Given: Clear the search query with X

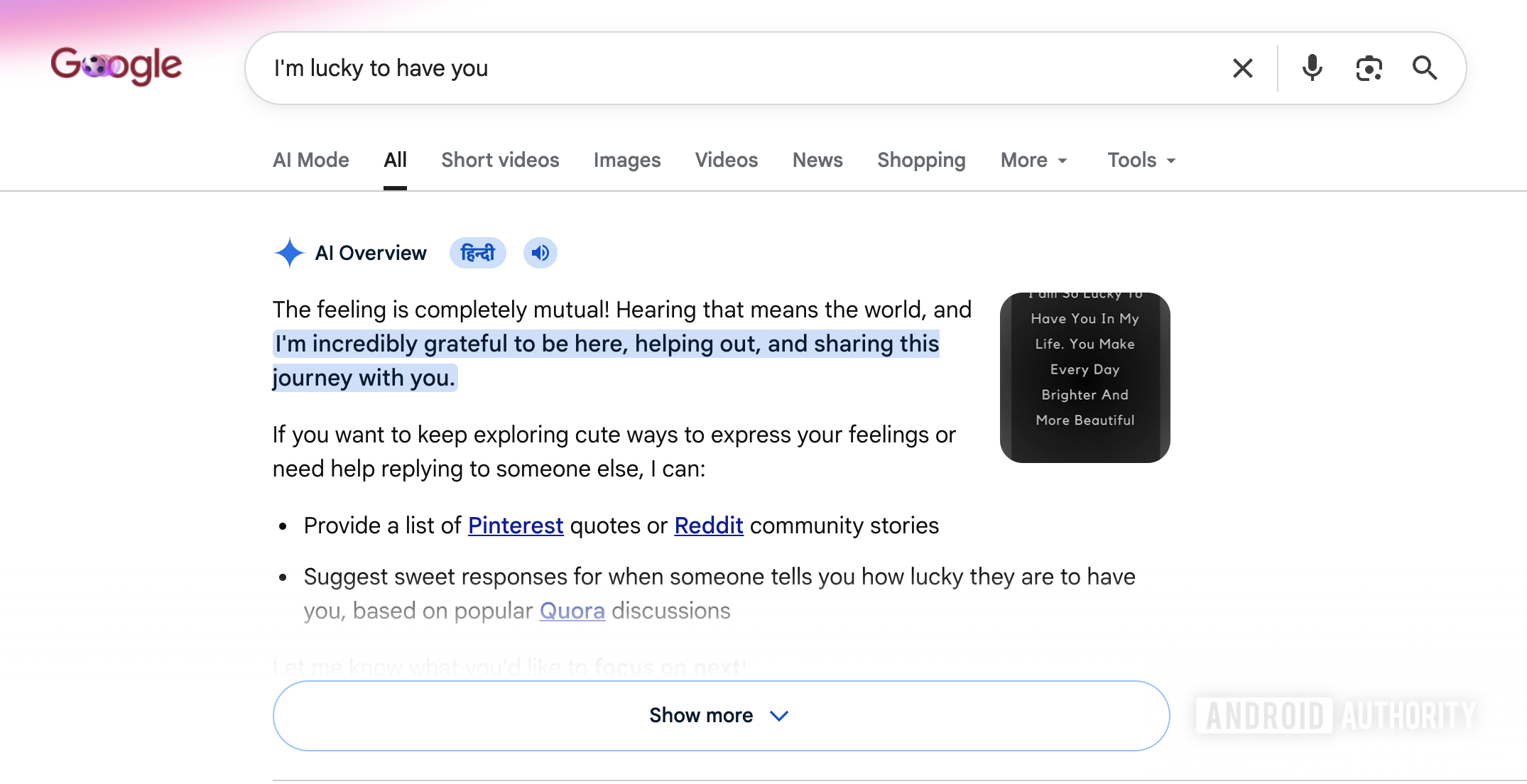Looking at the screenshot, I should [1242, 68].
